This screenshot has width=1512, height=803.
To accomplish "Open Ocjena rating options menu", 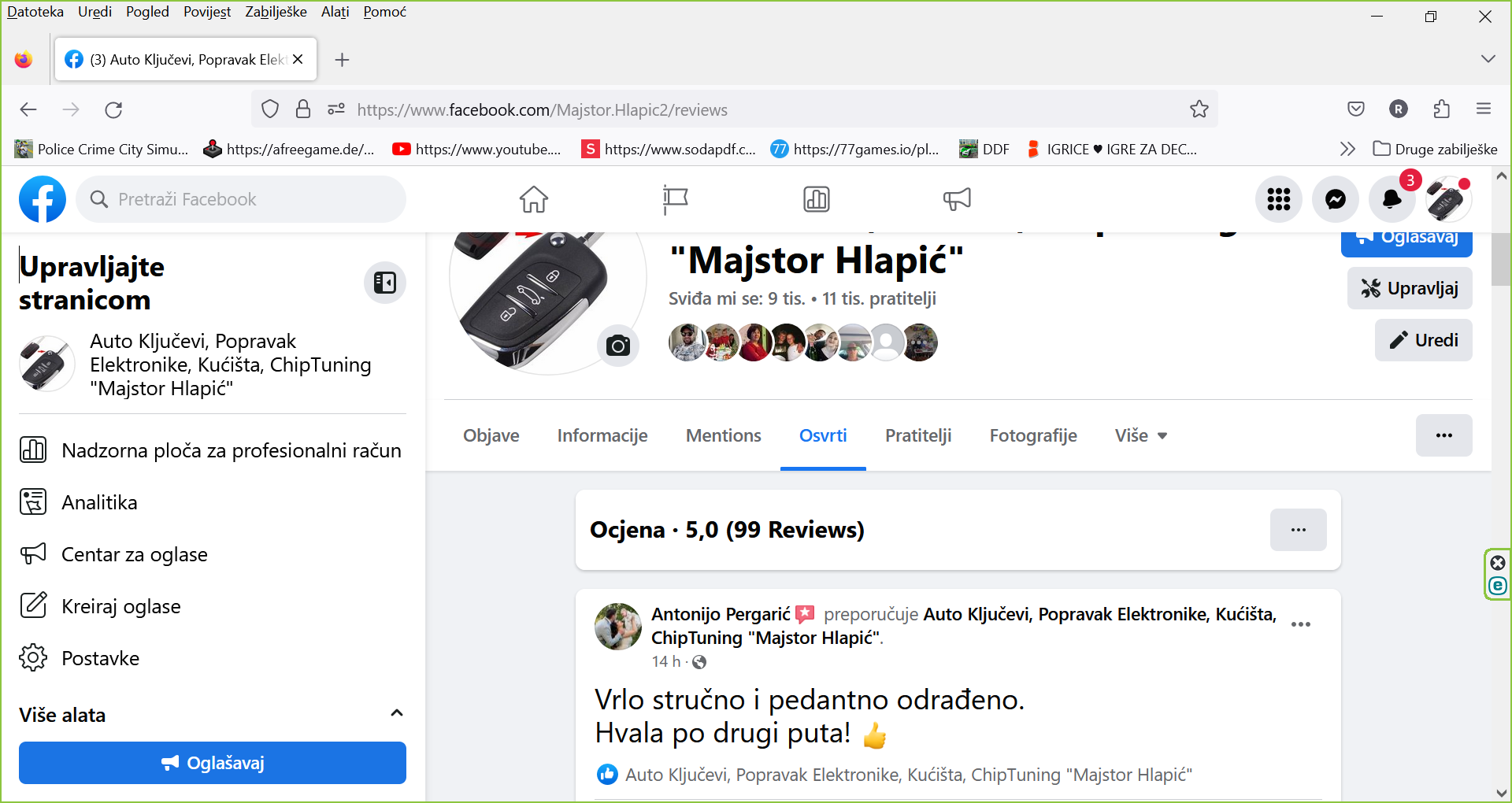I will pos(1298,530).
